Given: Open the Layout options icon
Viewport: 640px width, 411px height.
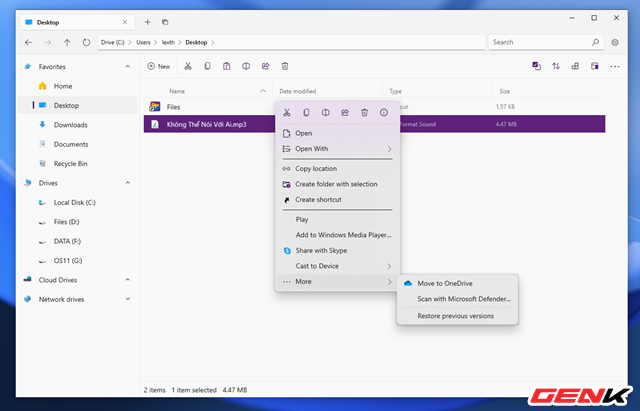Looking at the screenshot, I should (x=575, y=66).
